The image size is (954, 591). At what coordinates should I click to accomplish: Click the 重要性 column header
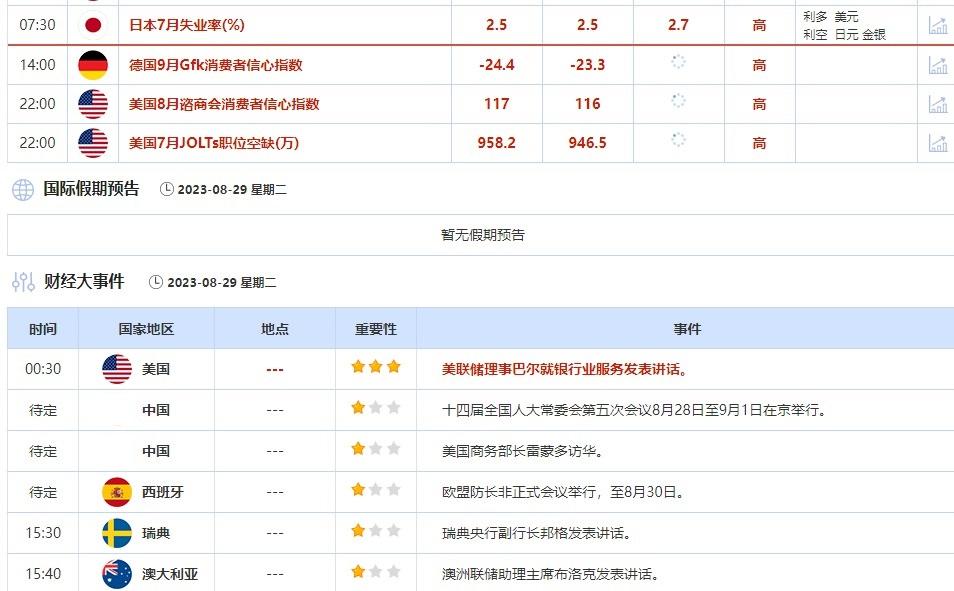point(374,328)
